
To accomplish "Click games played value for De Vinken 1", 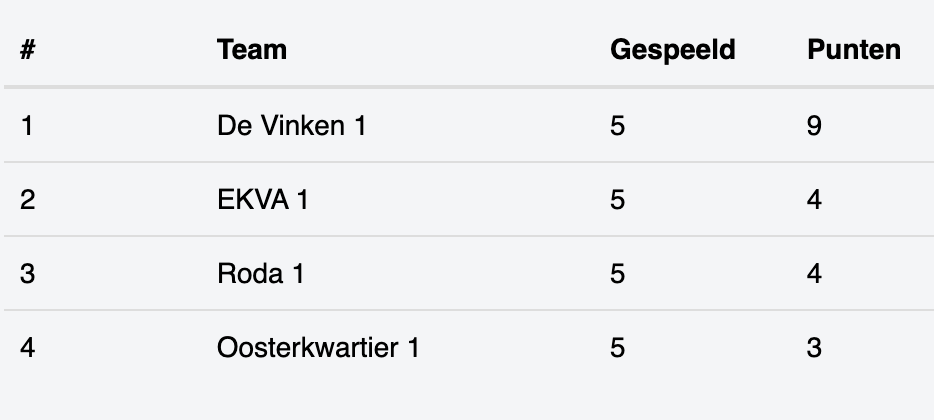I will pos(617,126).
